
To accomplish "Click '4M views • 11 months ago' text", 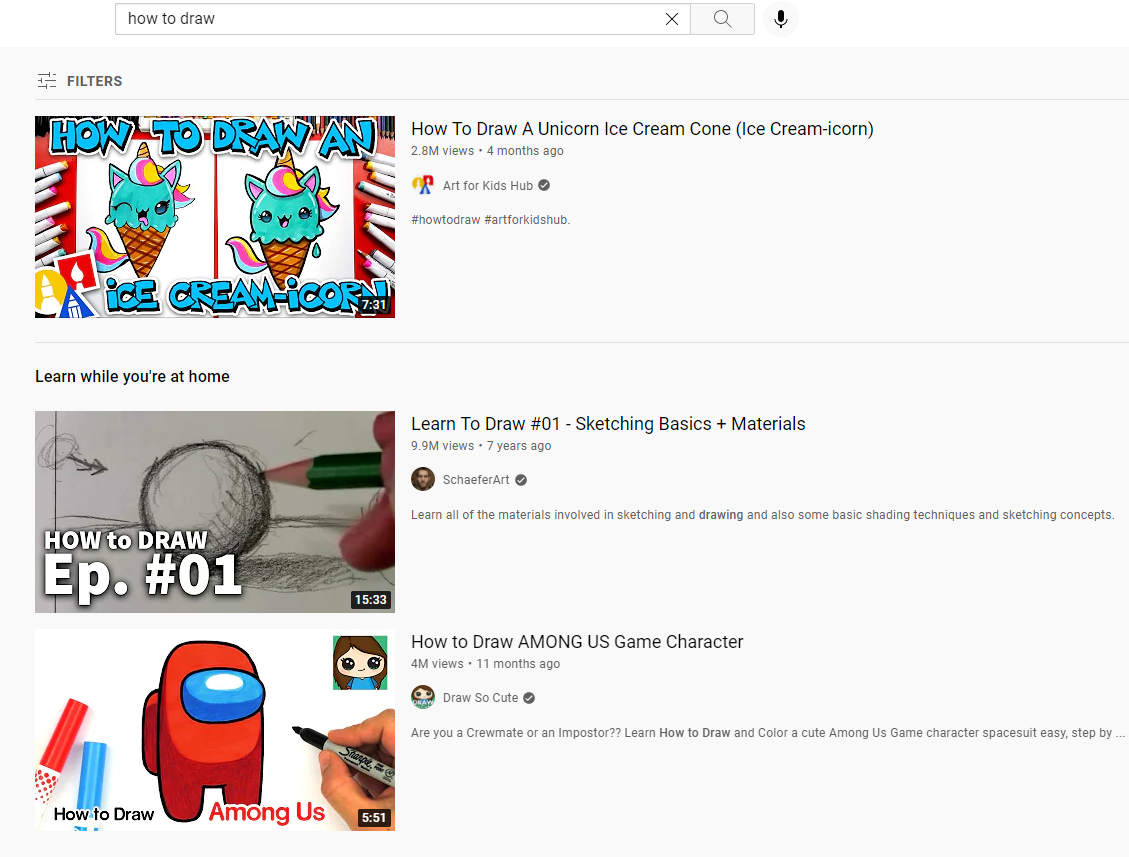I will [485, 664].
